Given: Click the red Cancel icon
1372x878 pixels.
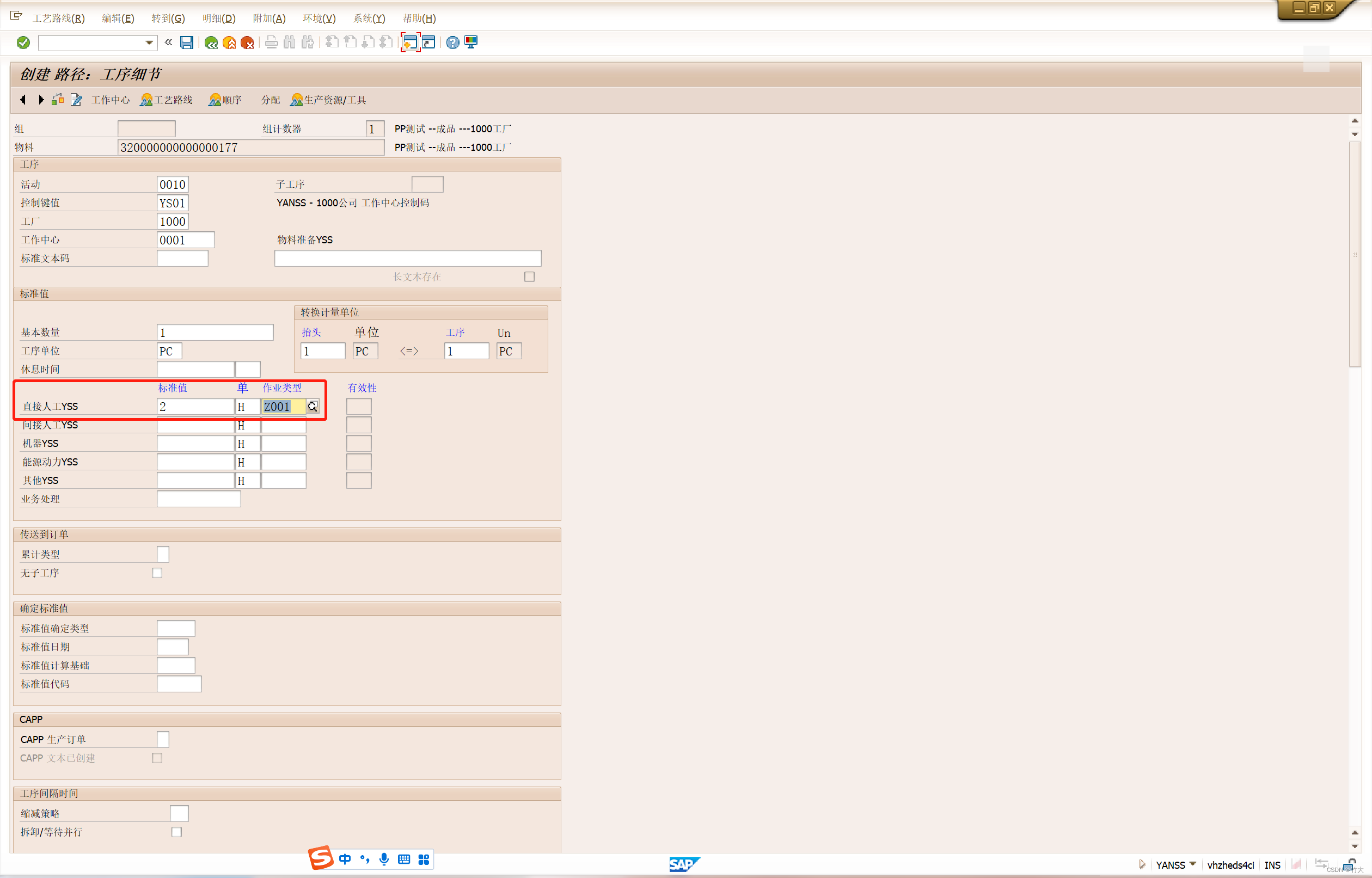Looking at the screenshot, I should tap(248, 43).
